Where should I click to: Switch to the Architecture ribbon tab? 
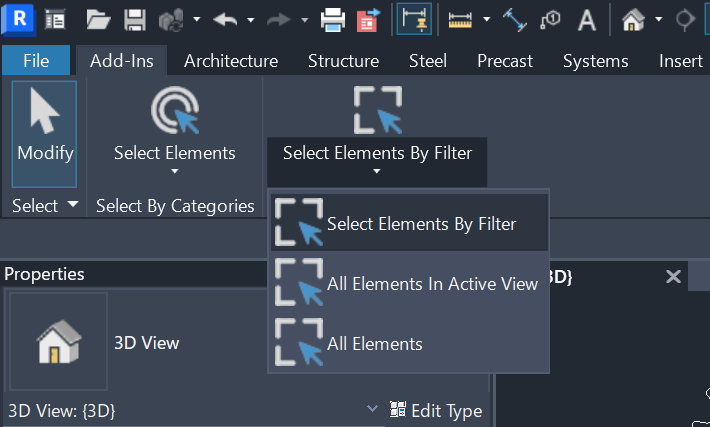[x=231, y=61]
